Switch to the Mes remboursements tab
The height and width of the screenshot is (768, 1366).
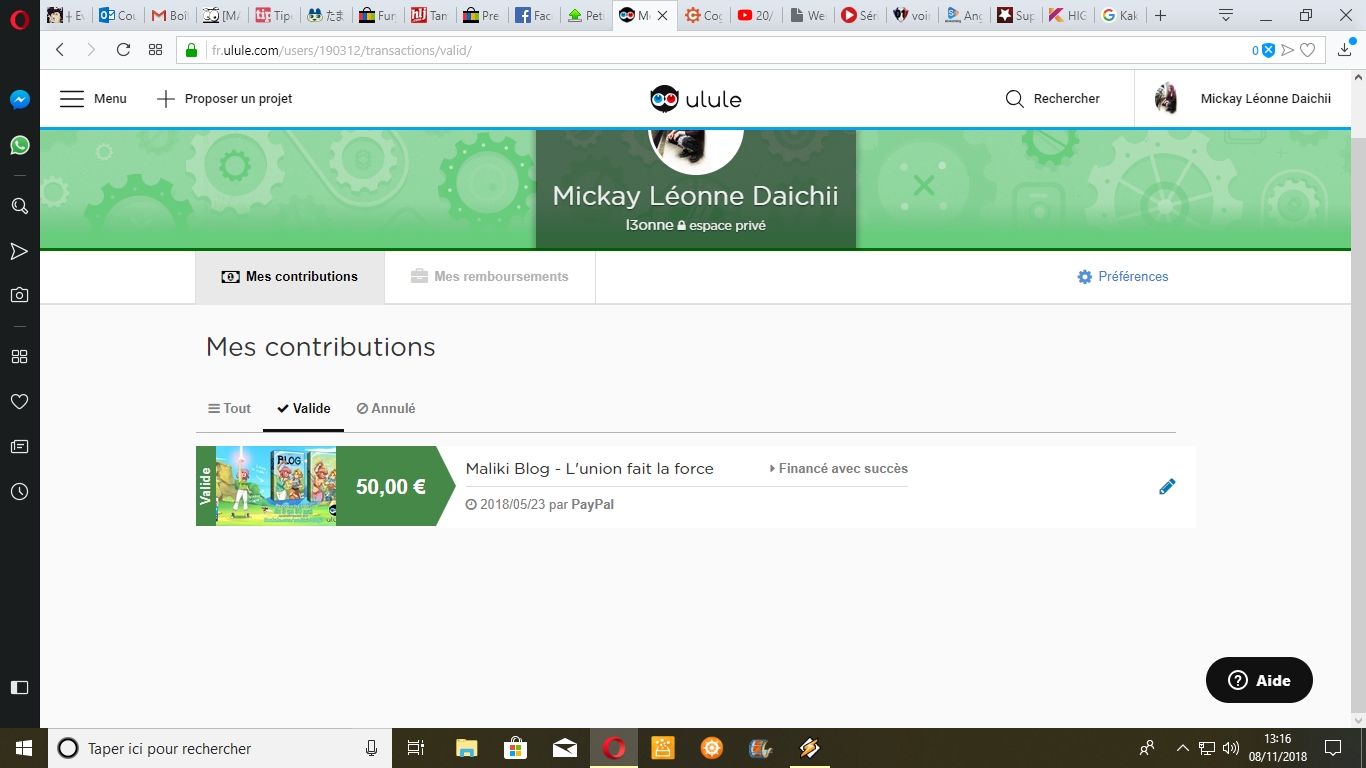point(490,277)
